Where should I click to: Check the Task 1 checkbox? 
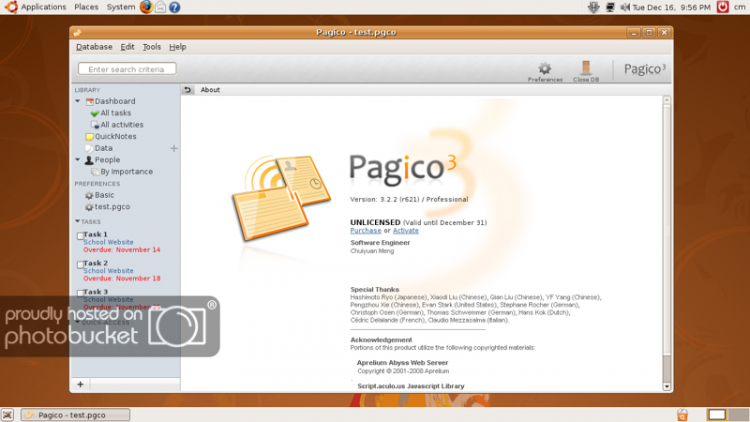click(x=79, y=236)
